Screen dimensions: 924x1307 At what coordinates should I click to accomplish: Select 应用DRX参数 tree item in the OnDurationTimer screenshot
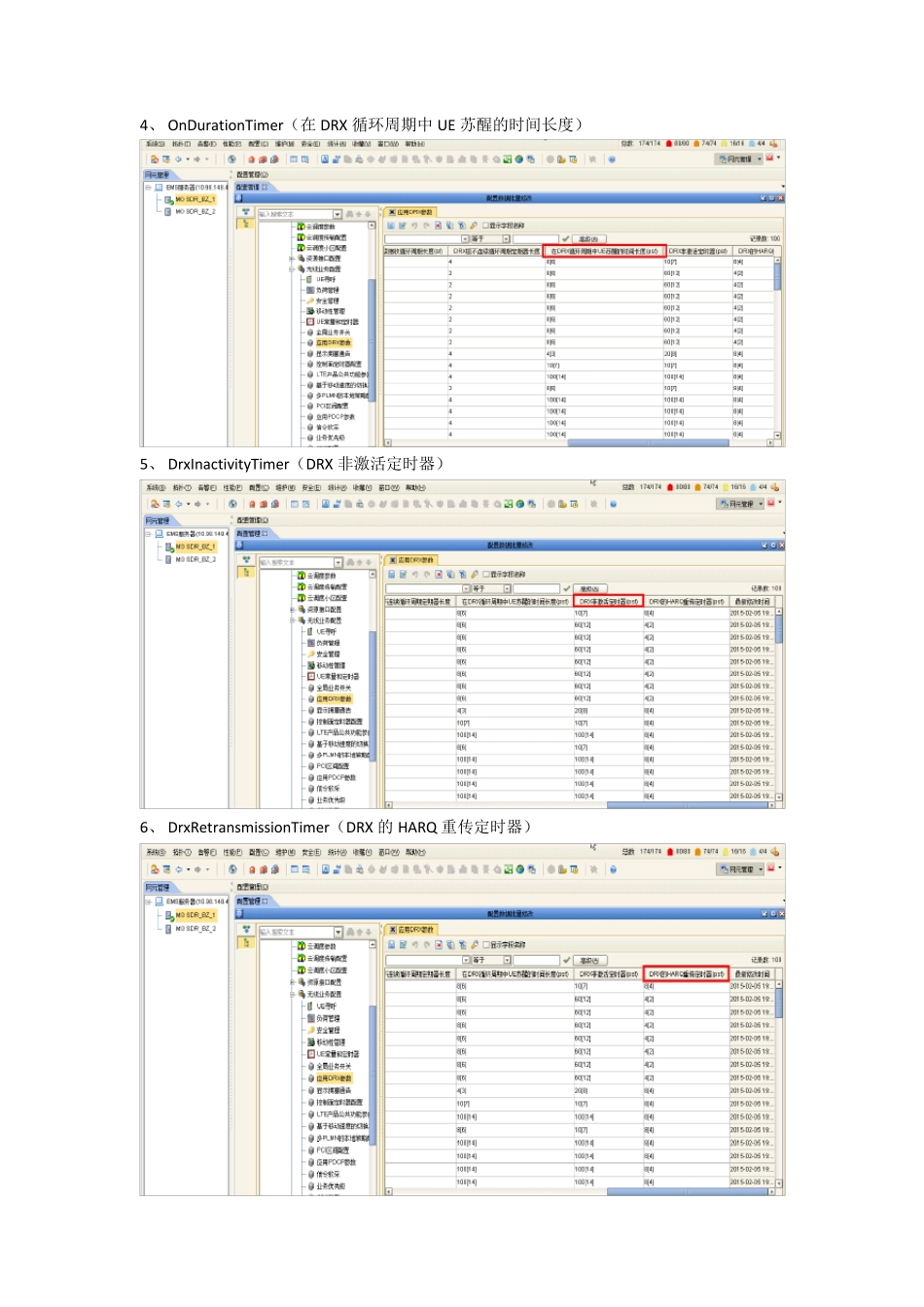pyautogui.click(x=333, y=342)
